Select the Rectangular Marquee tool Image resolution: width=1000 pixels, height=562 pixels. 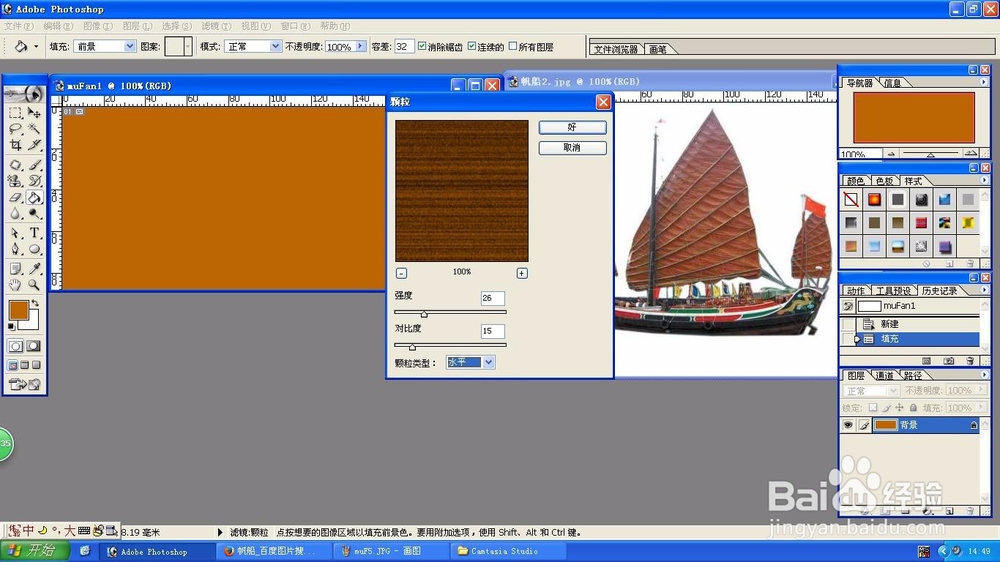[x=15, y=114]
